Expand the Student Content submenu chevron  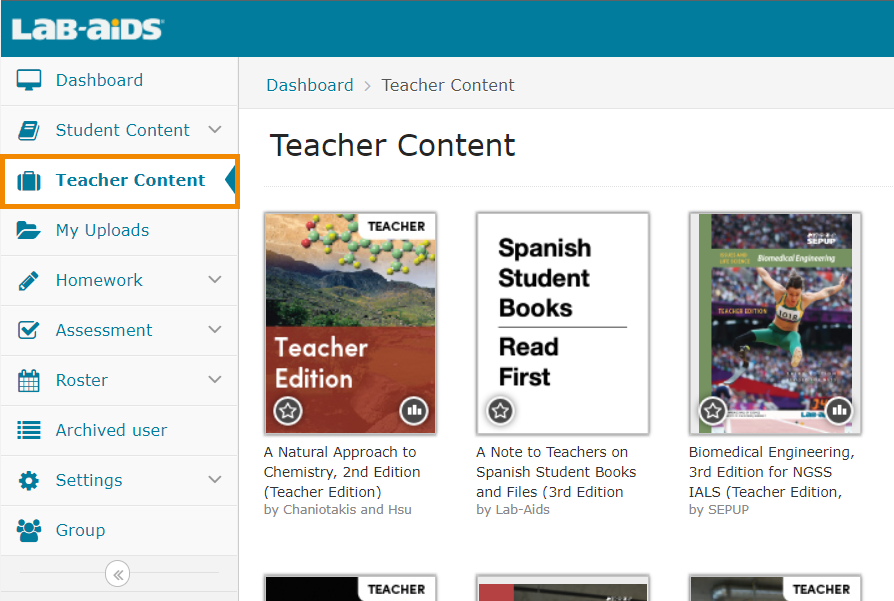pos(215,130)
